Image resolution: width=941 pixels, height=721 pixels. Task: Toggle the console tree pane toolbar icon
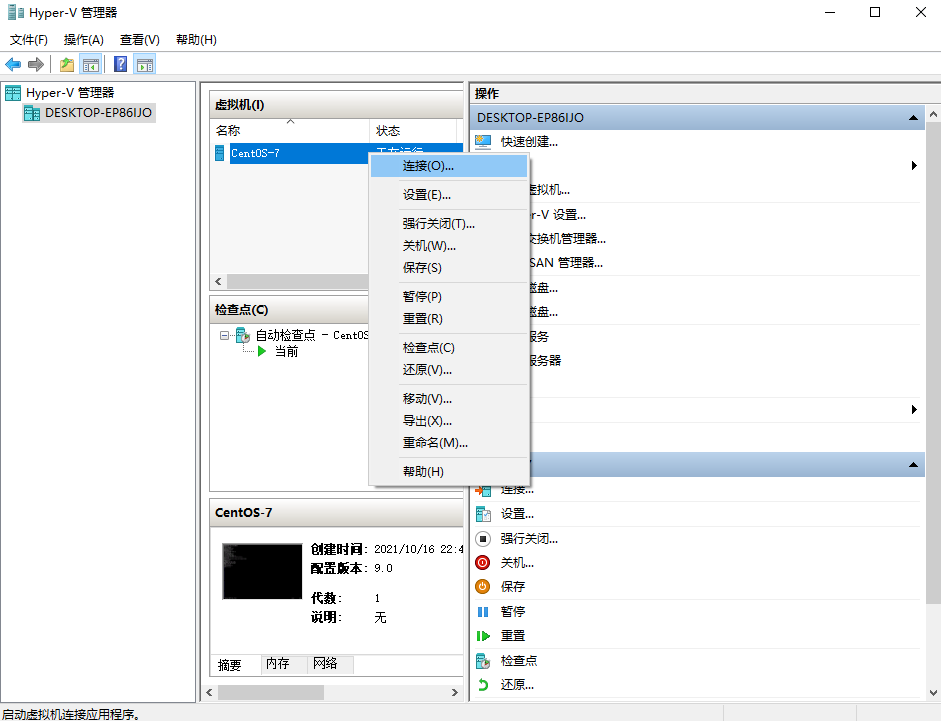[x=91, y=64]
